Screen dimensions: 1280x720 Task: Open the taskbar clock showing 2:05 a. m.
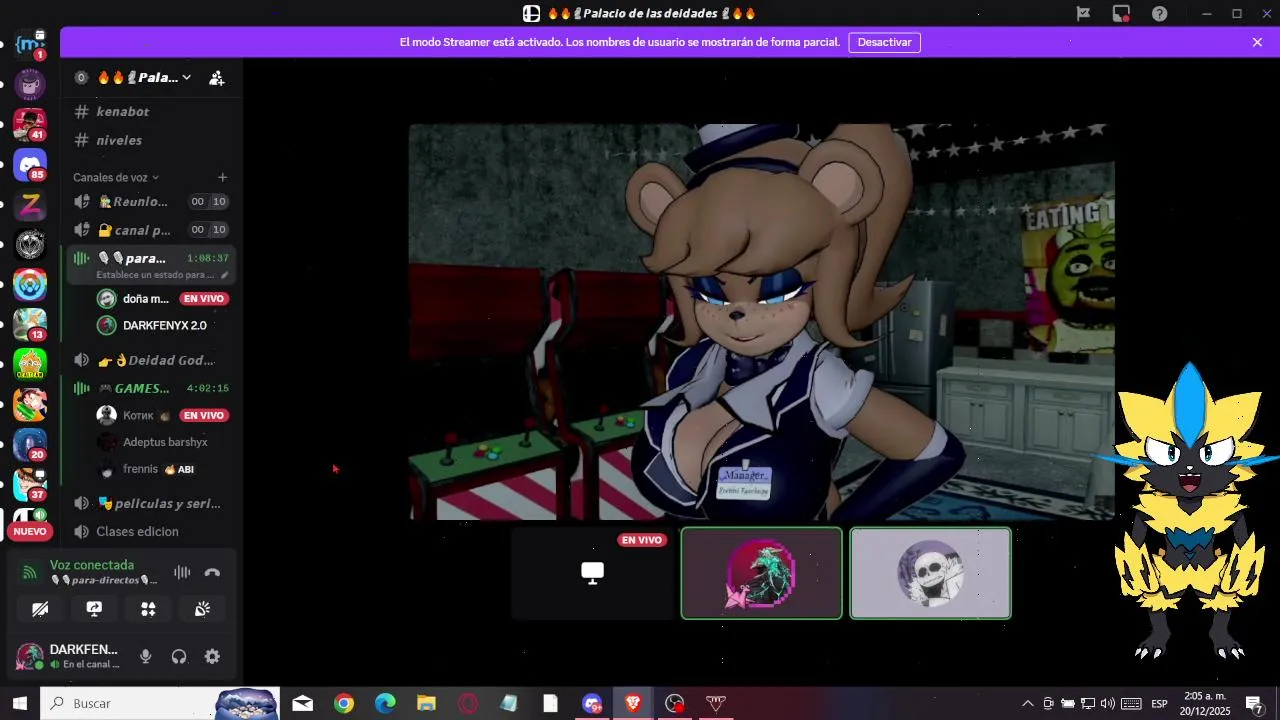click(x=1205, y=704)
